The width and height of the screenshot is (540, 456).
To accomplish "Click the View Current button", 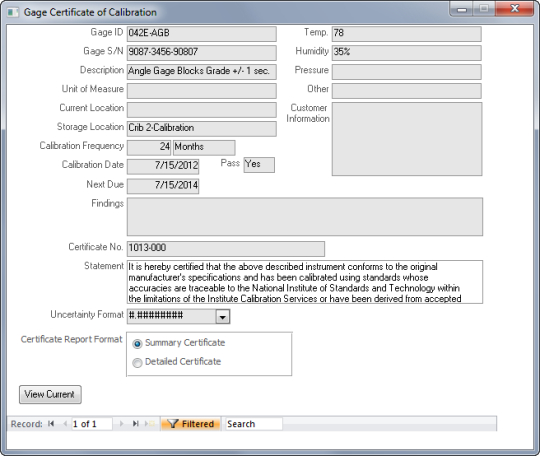I will [x=50, y=394].
